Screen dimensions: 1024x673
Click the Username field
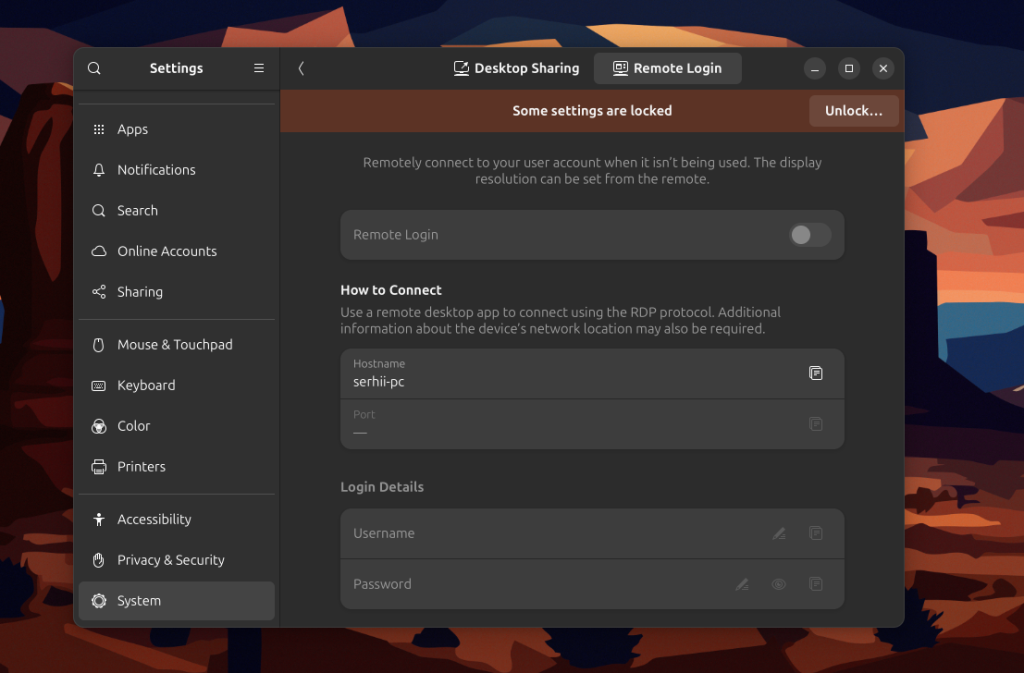point(592,533)
